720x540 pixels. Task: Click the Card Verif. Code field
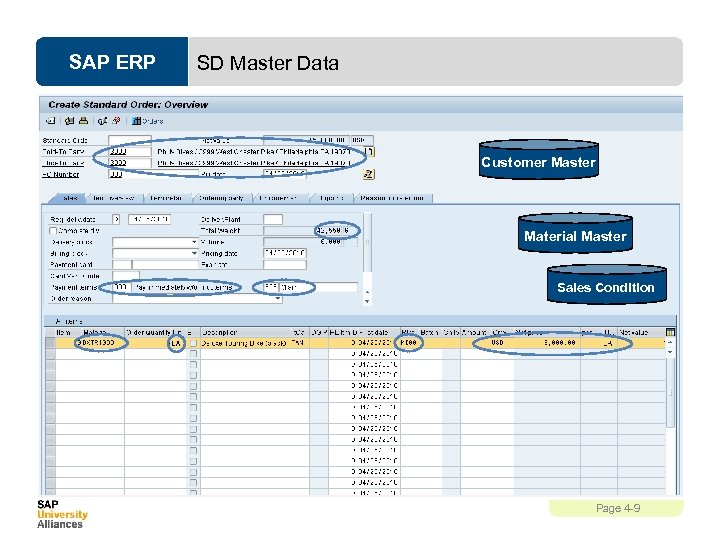point(126,276)
